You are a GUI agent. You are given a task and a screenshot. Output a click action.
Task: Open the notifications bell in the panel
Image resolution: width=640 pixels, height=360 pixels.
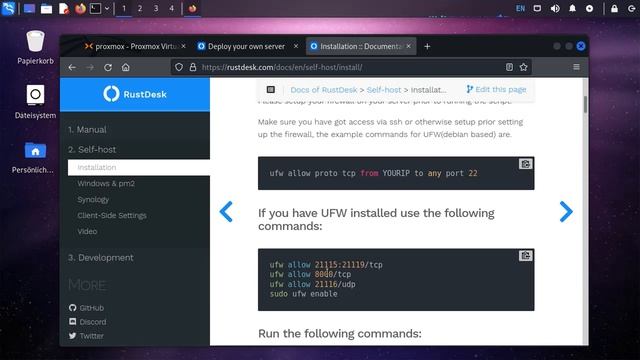(x=572, y=8)
